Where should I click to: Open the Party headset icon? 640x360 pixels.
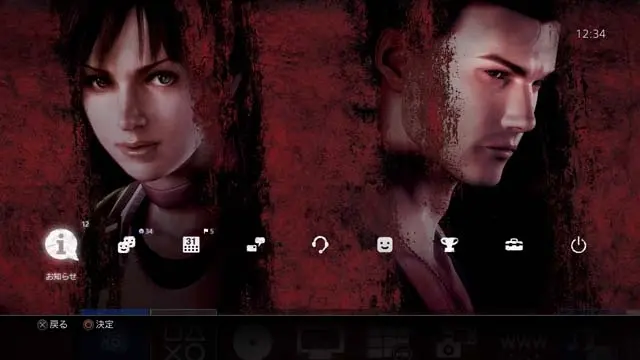click(x=320, y=245)
